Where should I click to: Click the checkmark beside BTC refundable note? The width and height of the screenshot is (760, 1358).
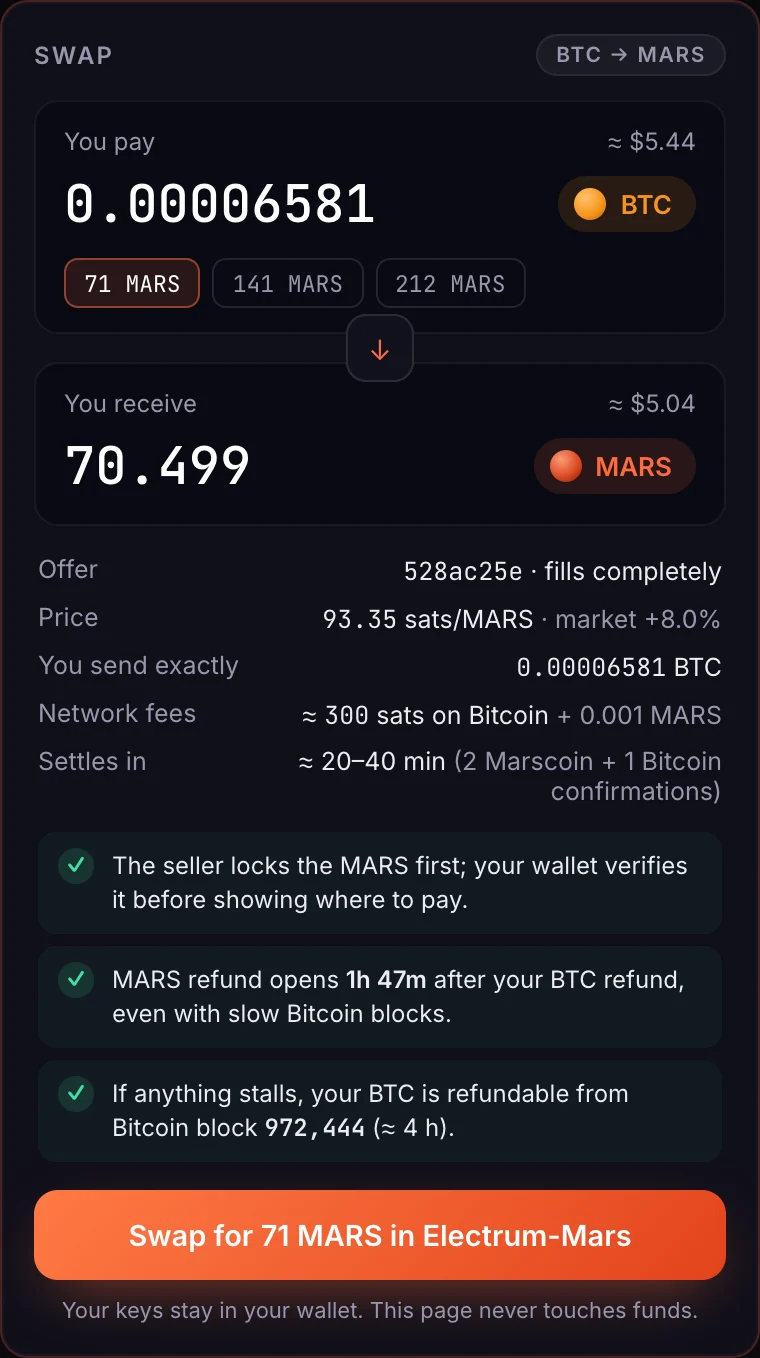(x=75, y=1094)
